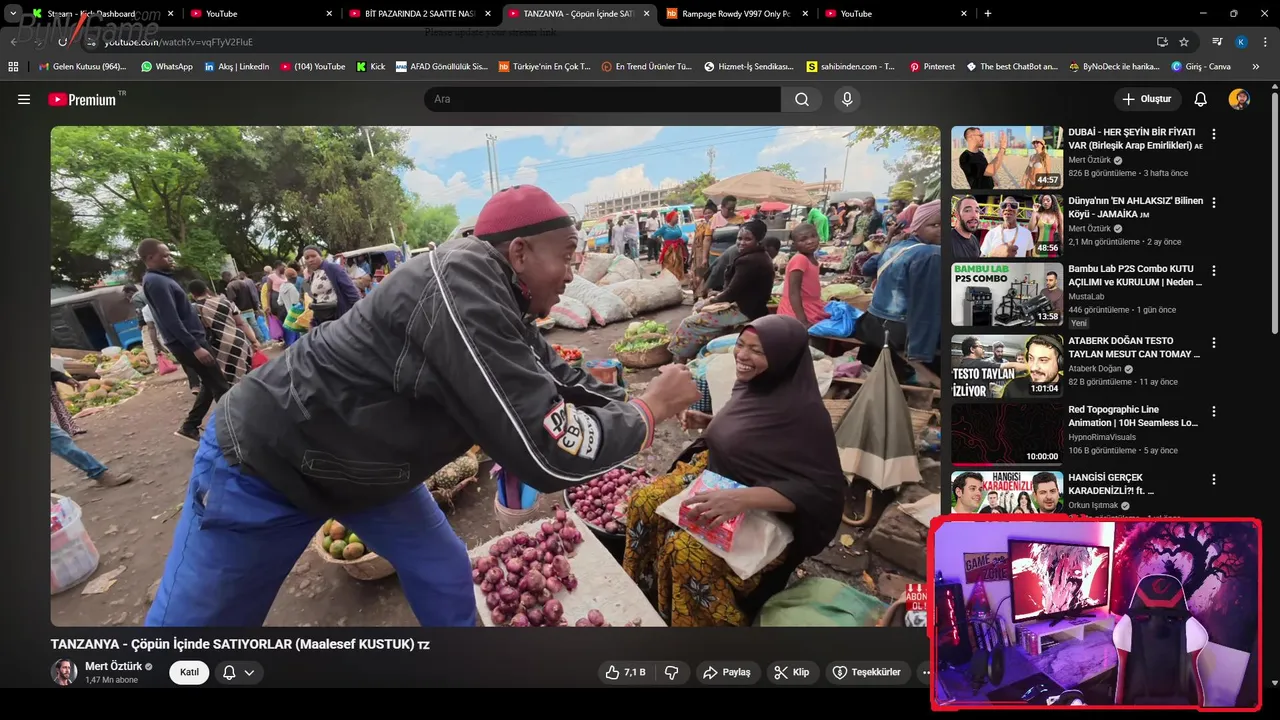The height and width of the screenshot is (720, 1280).
Task: Click the YouTube Premium logo
Action: point(82,99)
